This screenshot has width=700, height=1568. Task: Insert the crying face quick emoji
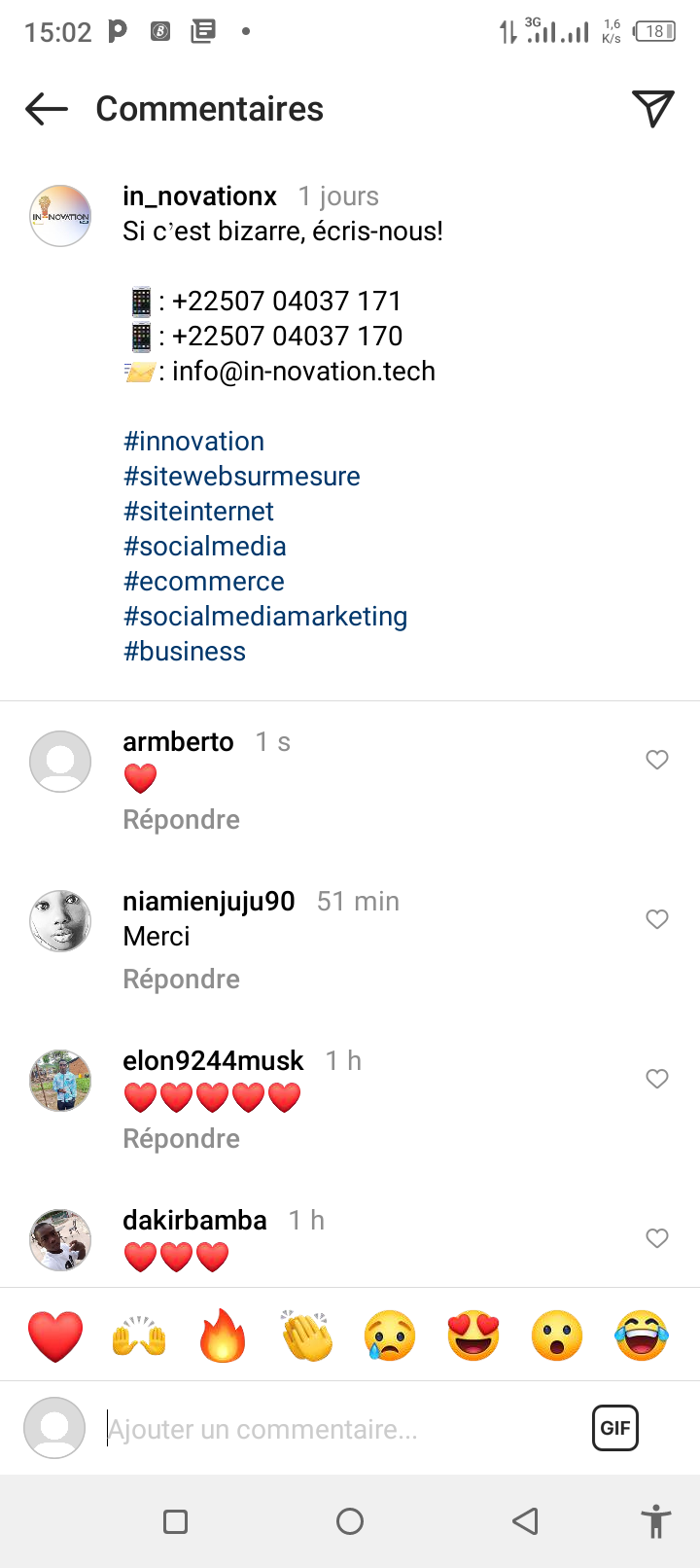tap(390, 1336)
